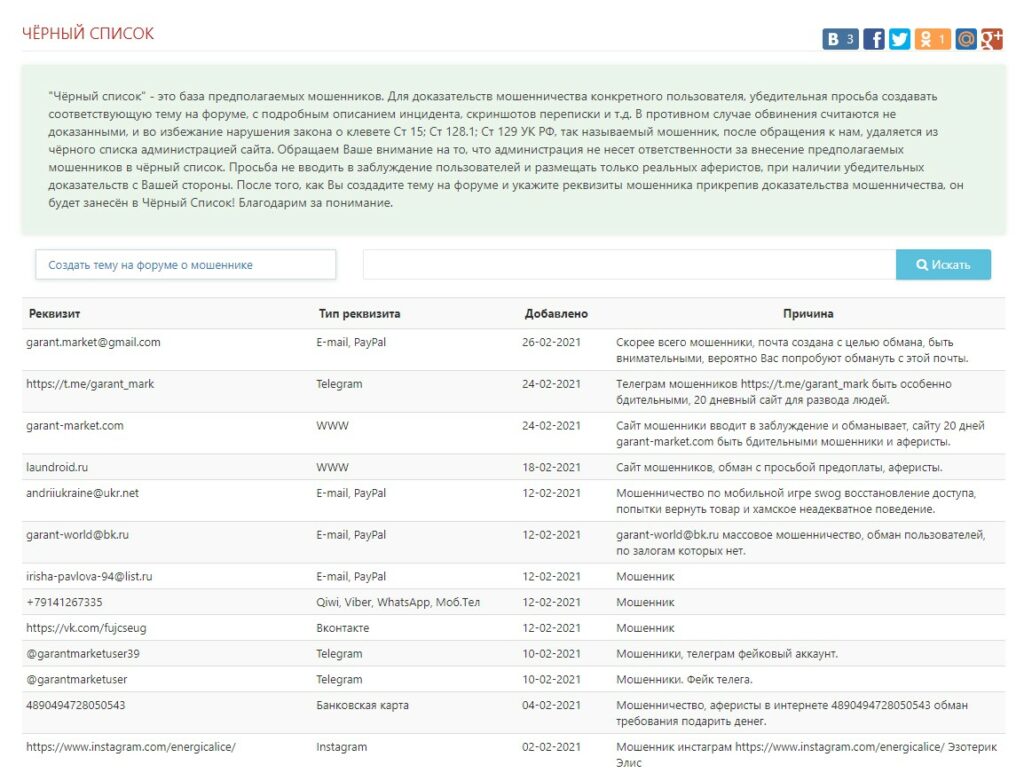Share page via VKontakte icon
The height and width of the screenshot is (773, 1024).
tap(840, 39)
